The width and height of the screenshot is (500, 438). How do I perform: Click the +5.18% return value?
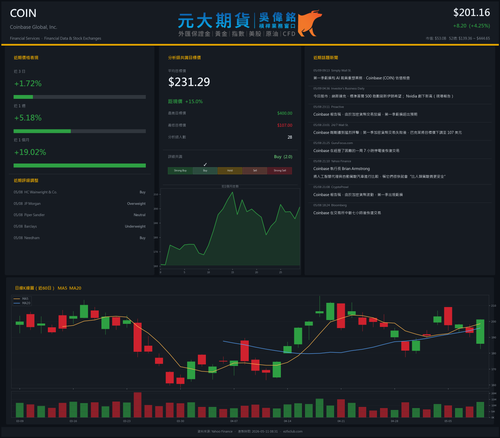(x=28, y=118)
